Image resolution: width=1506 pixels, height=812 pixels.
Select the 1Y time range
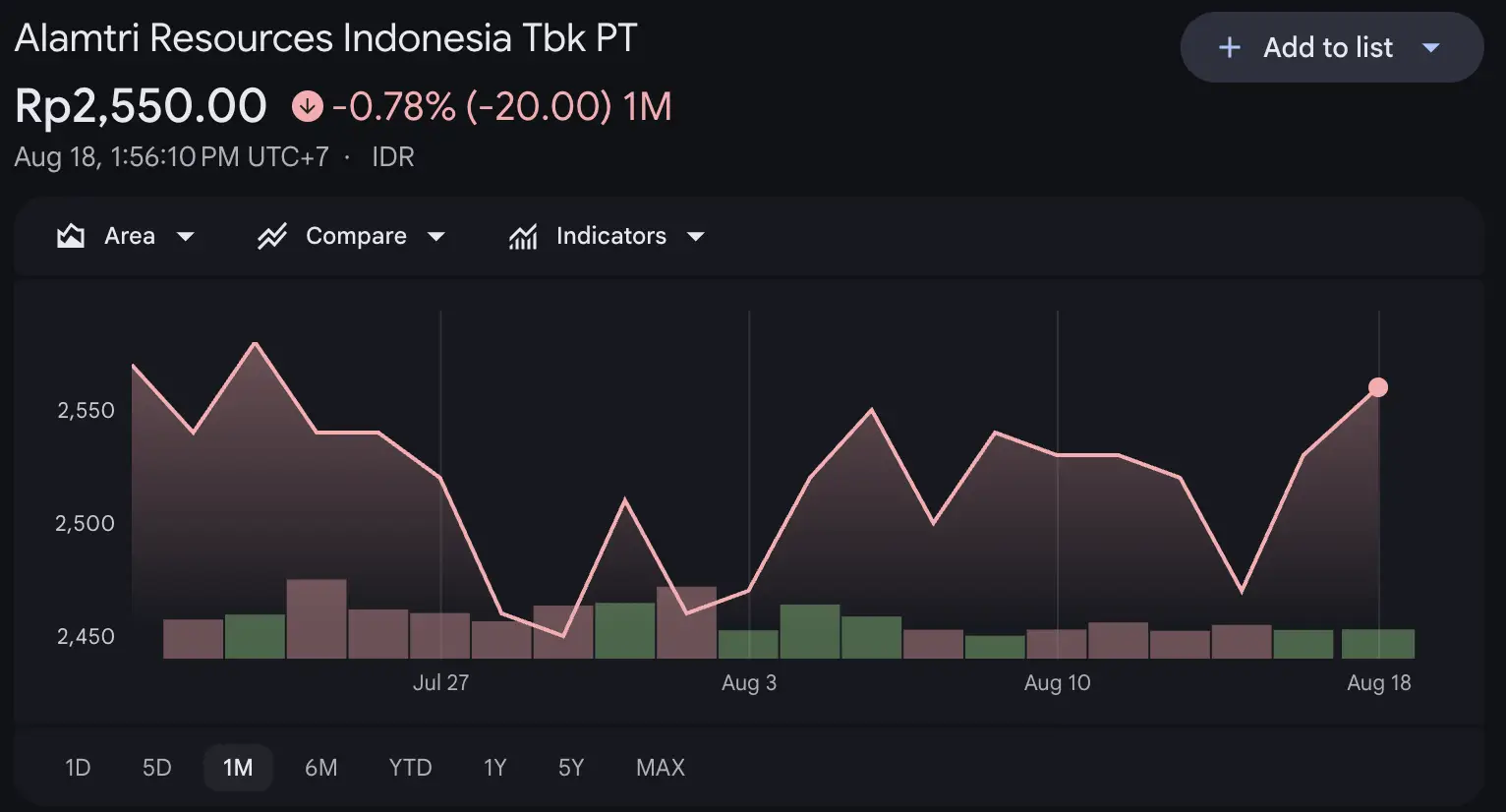click(494, 768)
